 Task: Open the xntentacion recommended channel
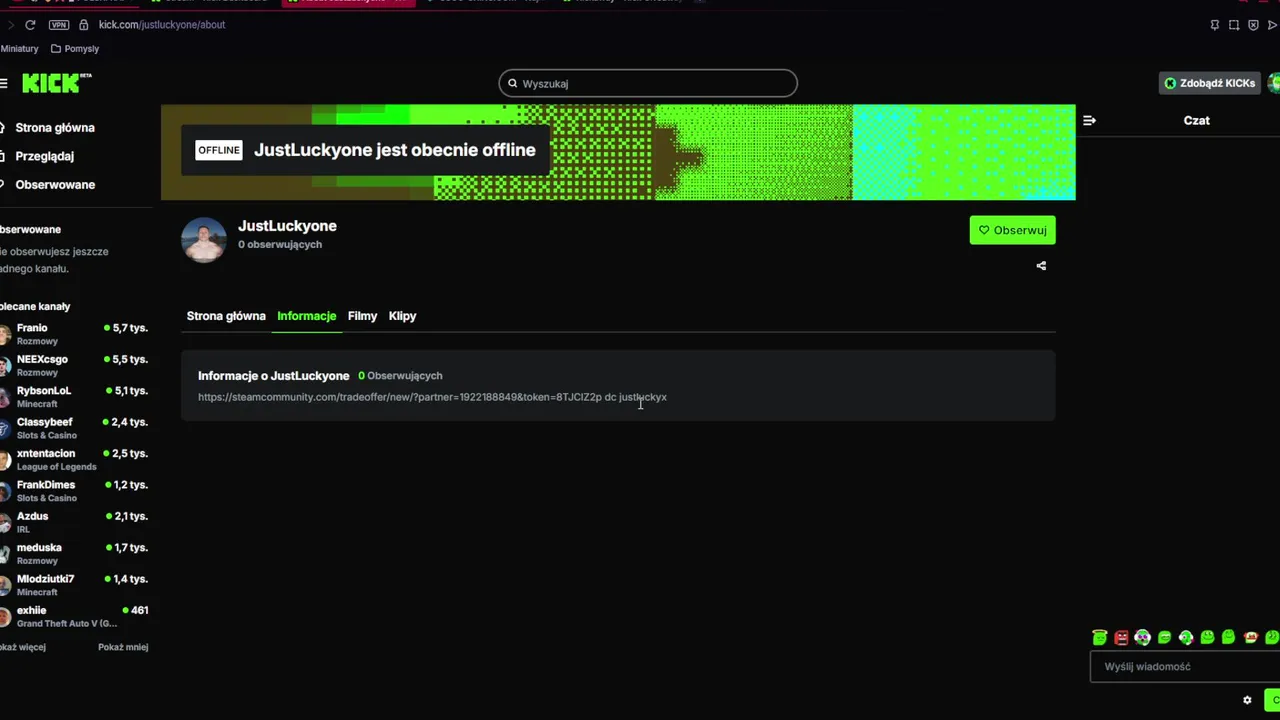75,459
